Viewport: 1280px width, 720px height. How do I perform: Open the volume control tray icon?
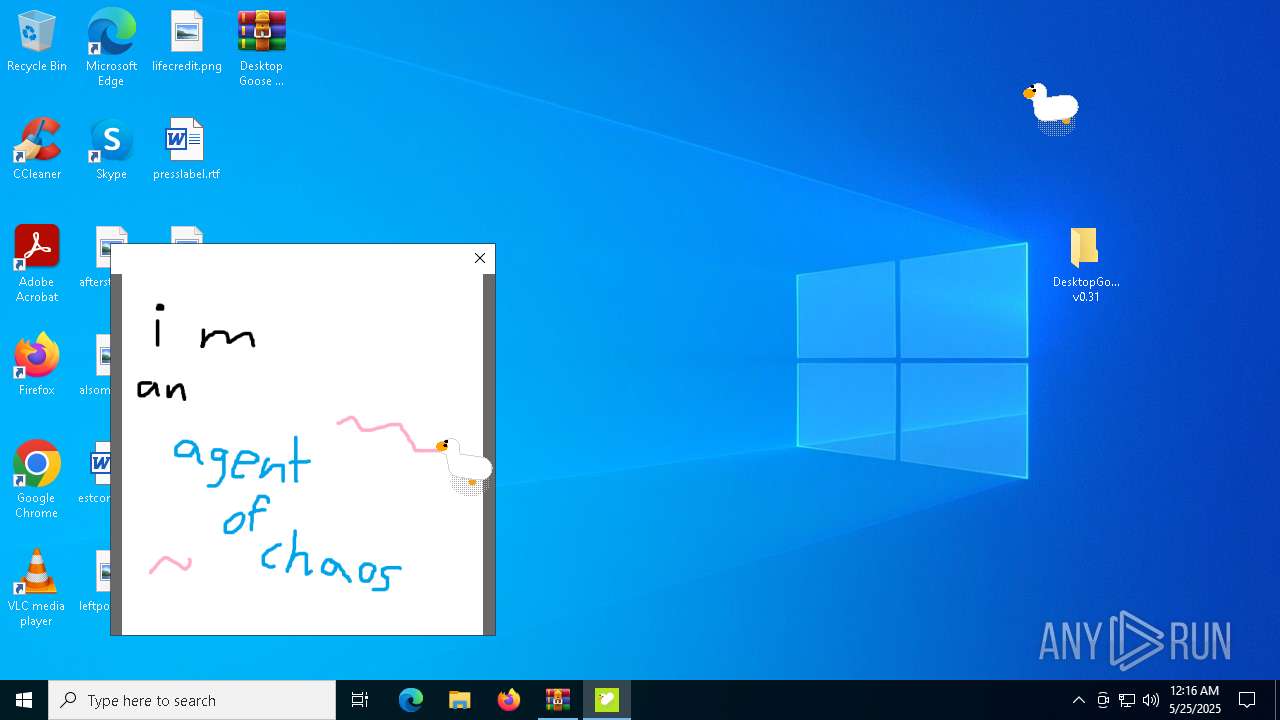click(x=1151, y=700)
